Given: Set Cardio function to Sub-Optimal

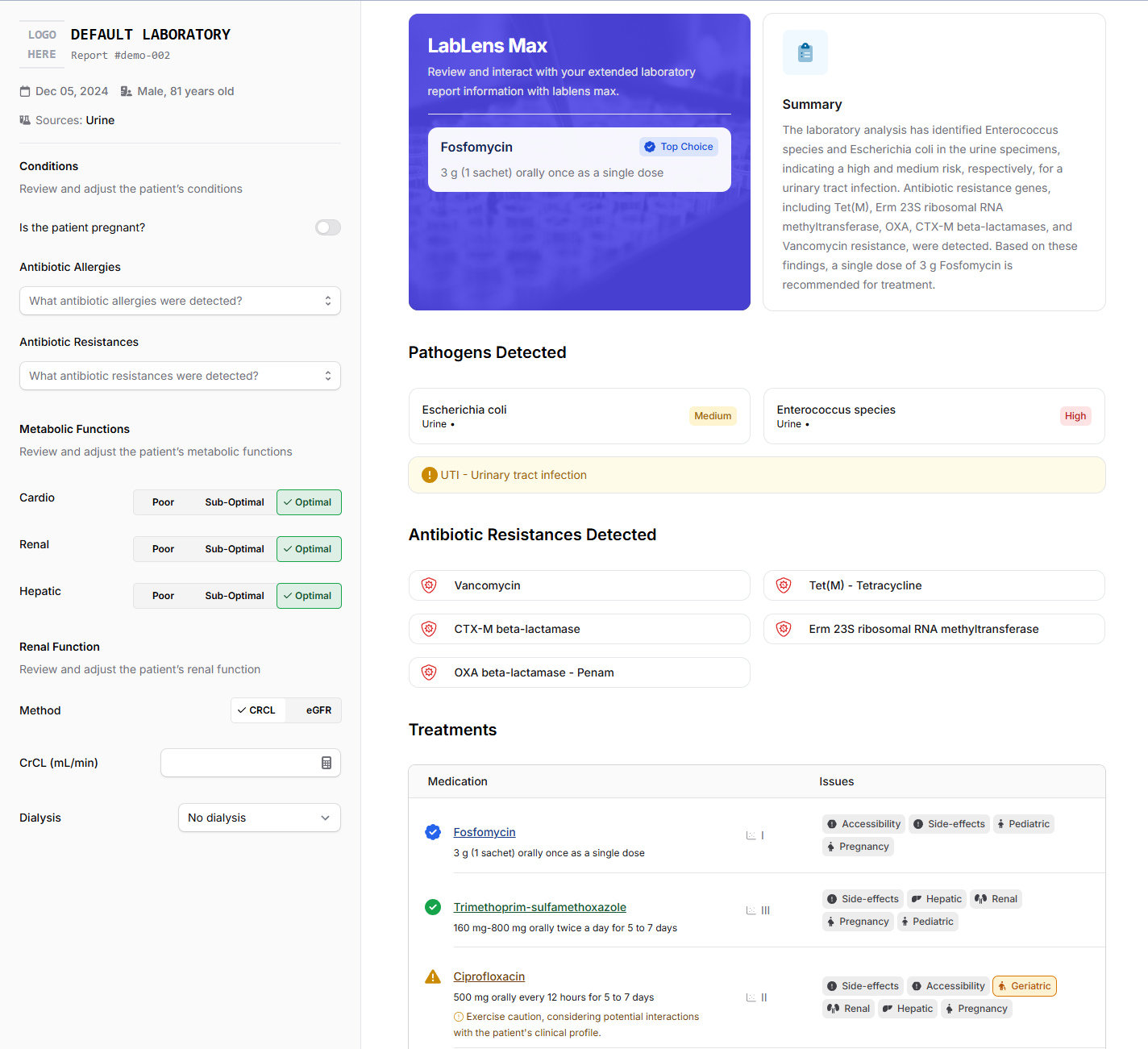Looking at the screenshot, I should pyautogui.click(x=235, y=502).
